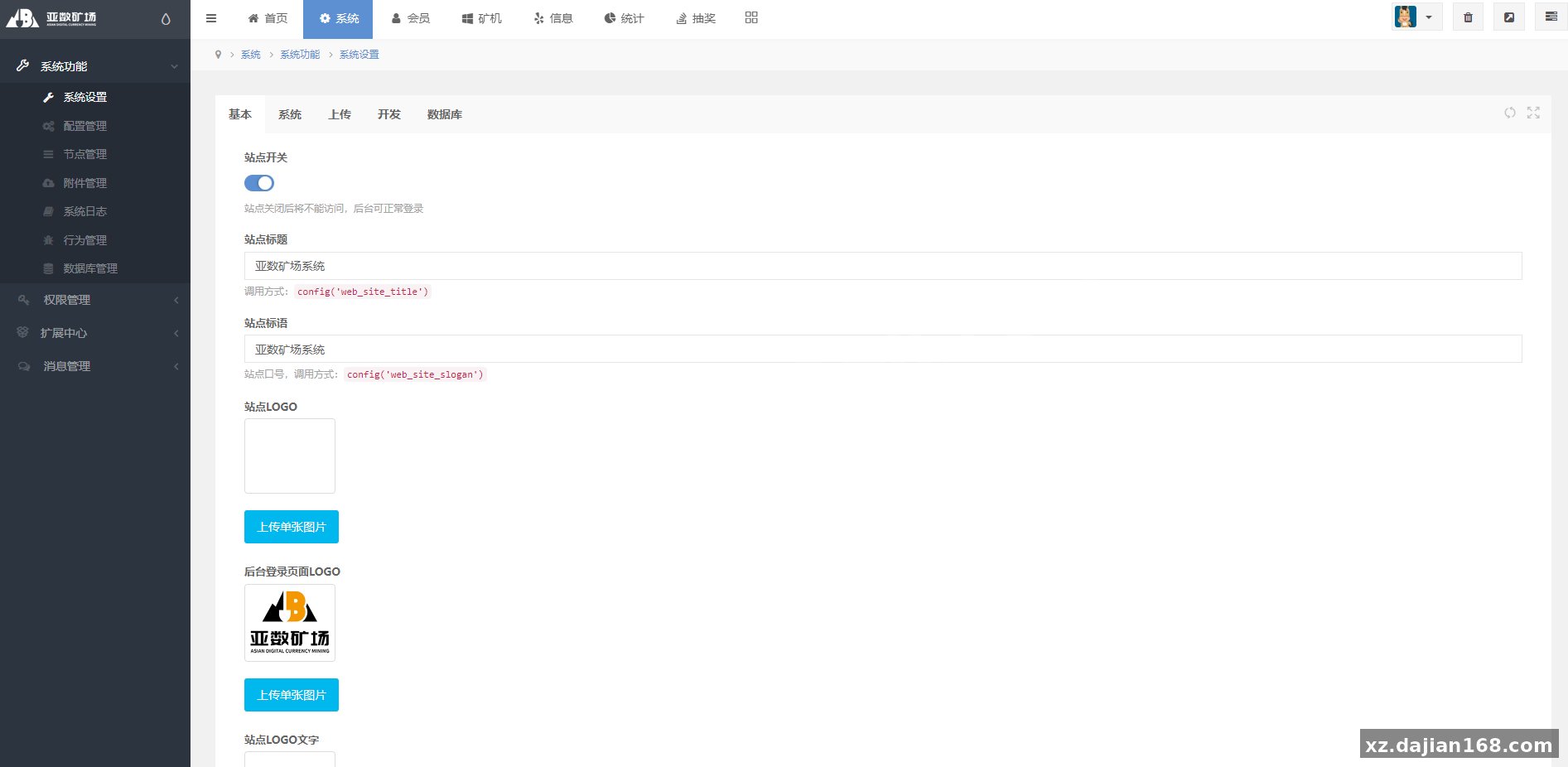Open 会员 in the top navigation
The height and width of the screenshot is (767, 1568).
click(x=410, y=18)
